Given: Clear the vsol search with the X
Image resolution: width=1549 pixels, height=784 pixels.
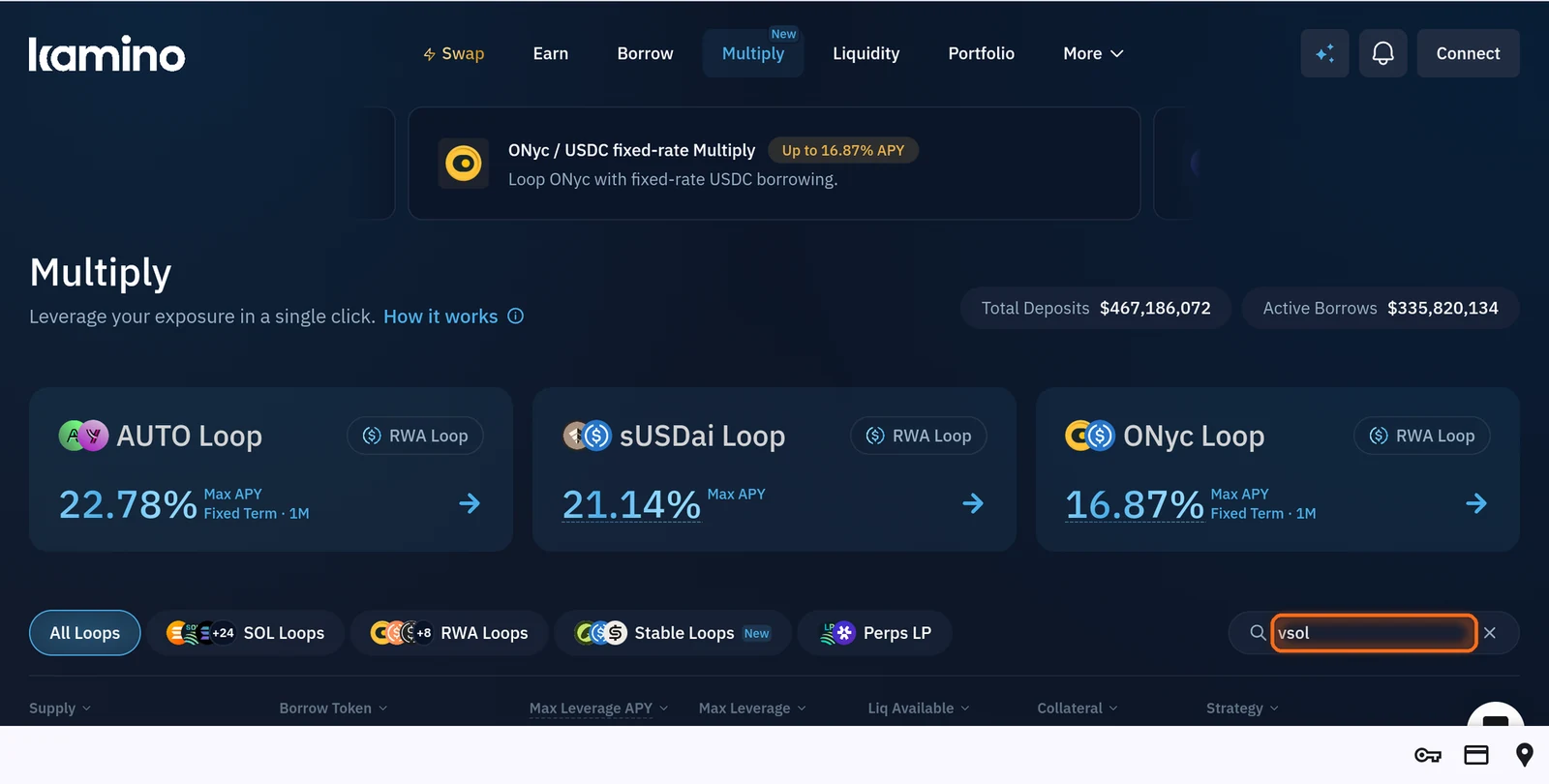Looking at the screenshot, I should tap(1490, 632).
